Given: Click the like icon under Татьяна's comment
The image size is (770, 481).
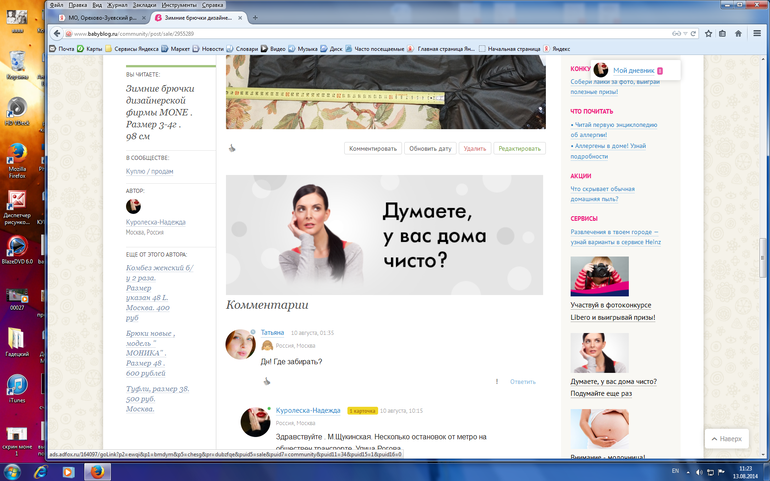Looking at the screenshot, I should click(x=267, y=381).
